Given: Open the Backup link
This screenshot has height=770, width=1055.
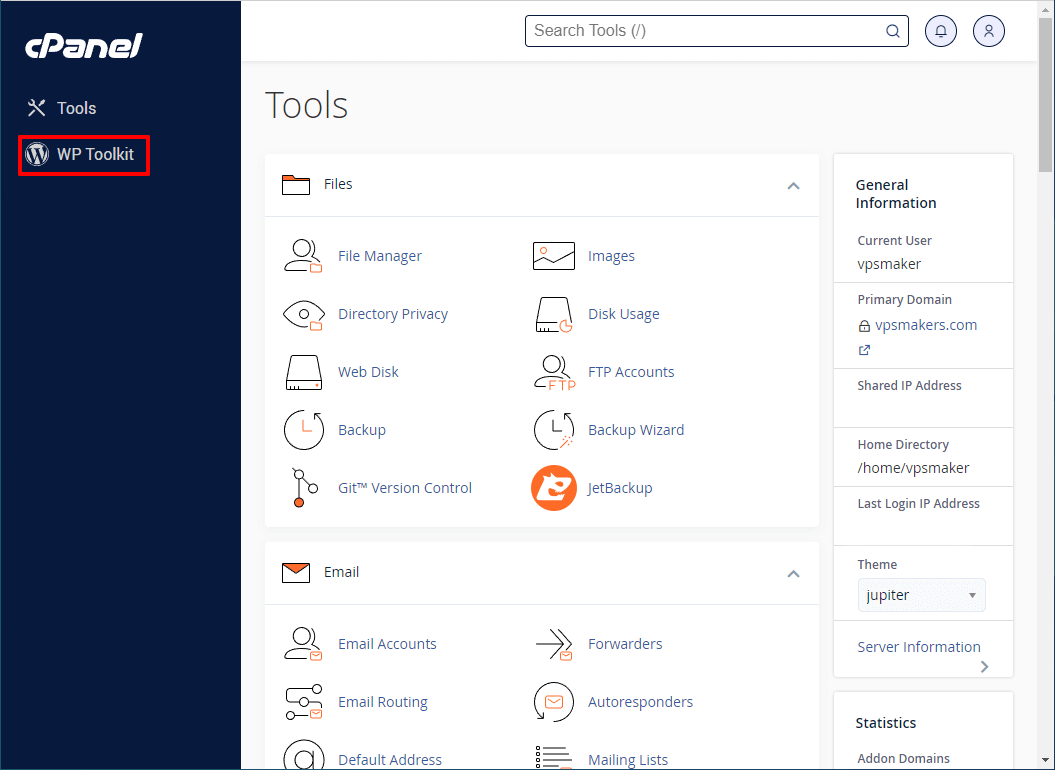Looking at the screenshot, I should pyautogui.click(x=362, y=429).
